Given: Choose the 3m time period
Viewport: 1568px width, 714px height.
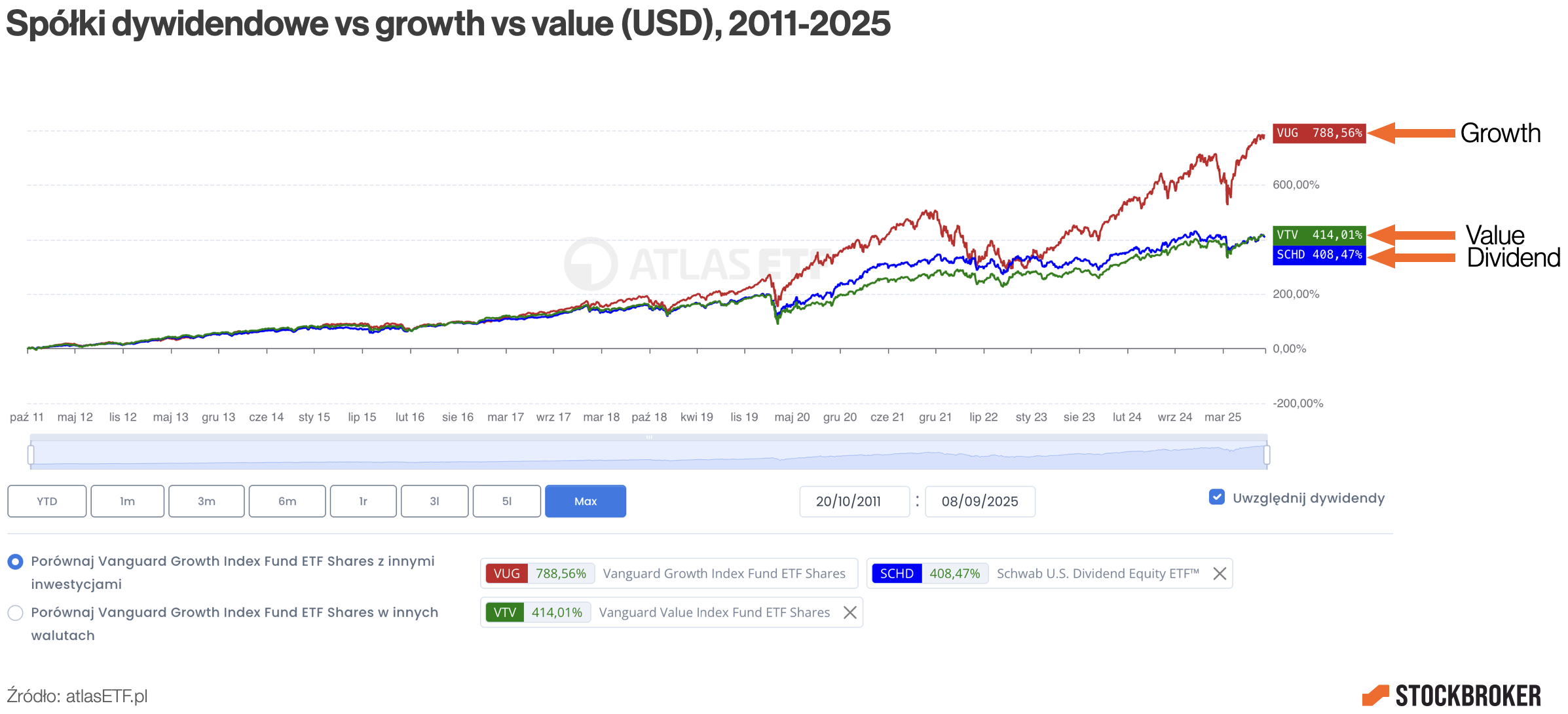Looking at the screenshot, I should pos(206,501).
